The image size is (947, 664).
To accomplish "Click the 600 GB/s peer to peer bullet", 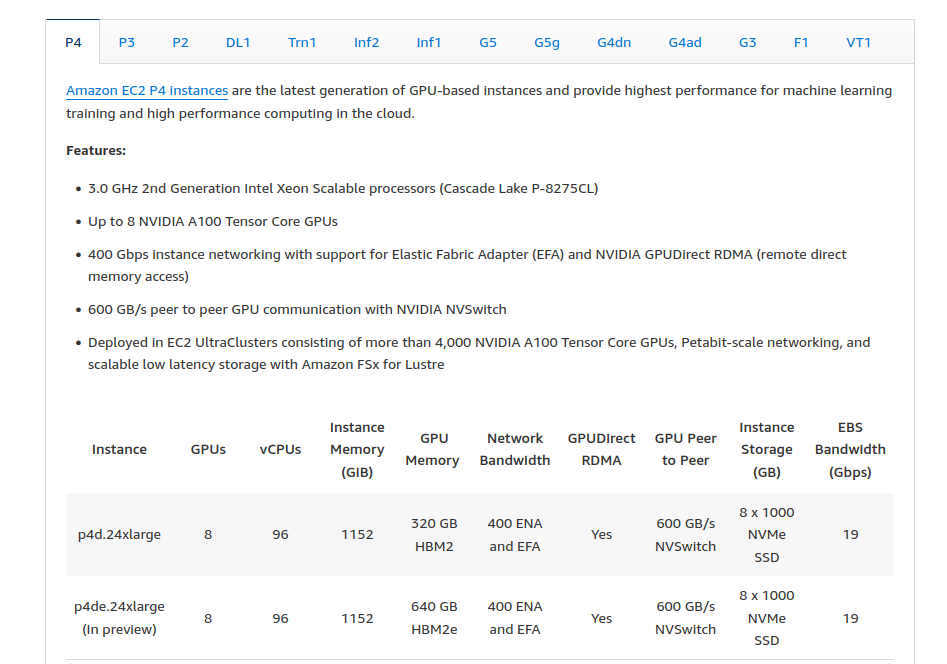I will (297, 309).
